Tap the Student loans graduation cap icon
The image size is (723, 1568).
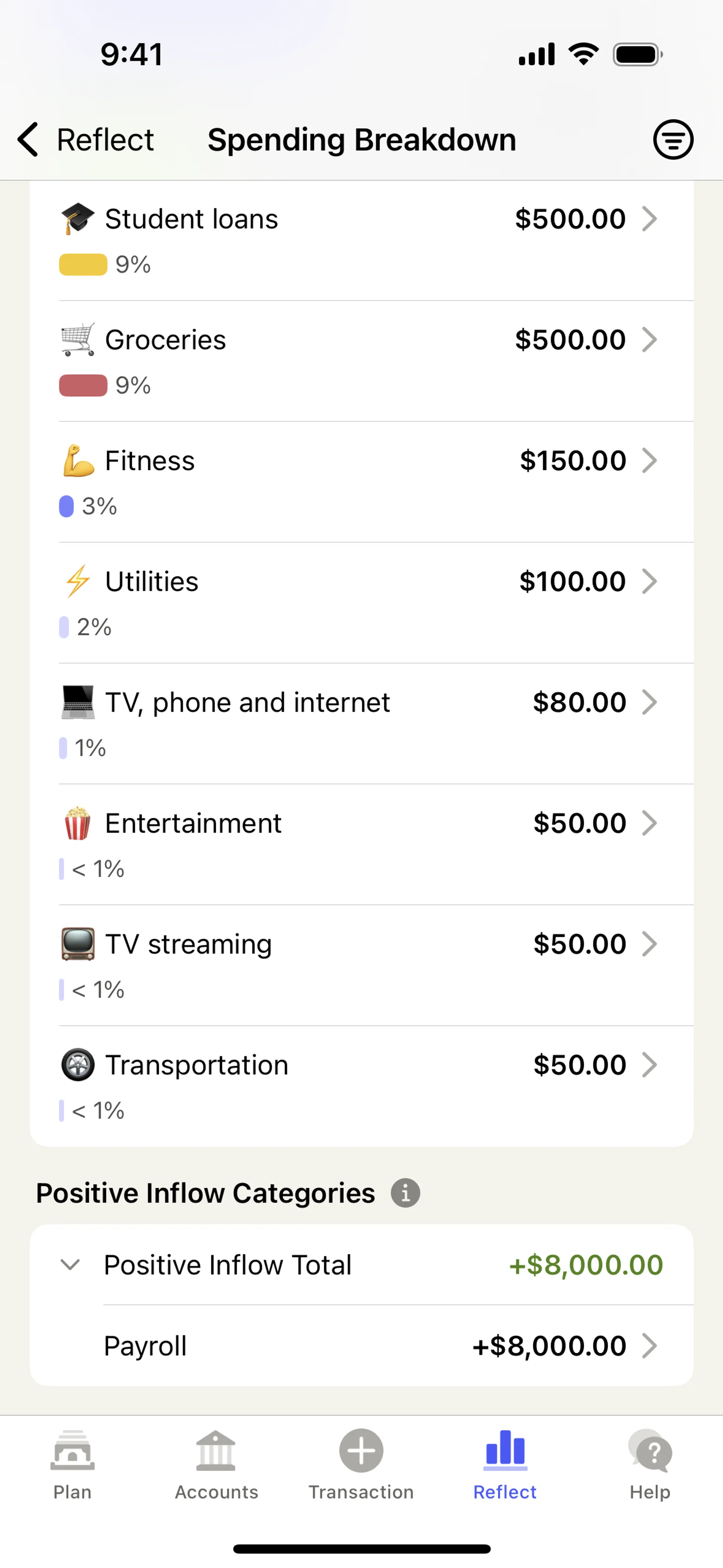coord(78,219)
